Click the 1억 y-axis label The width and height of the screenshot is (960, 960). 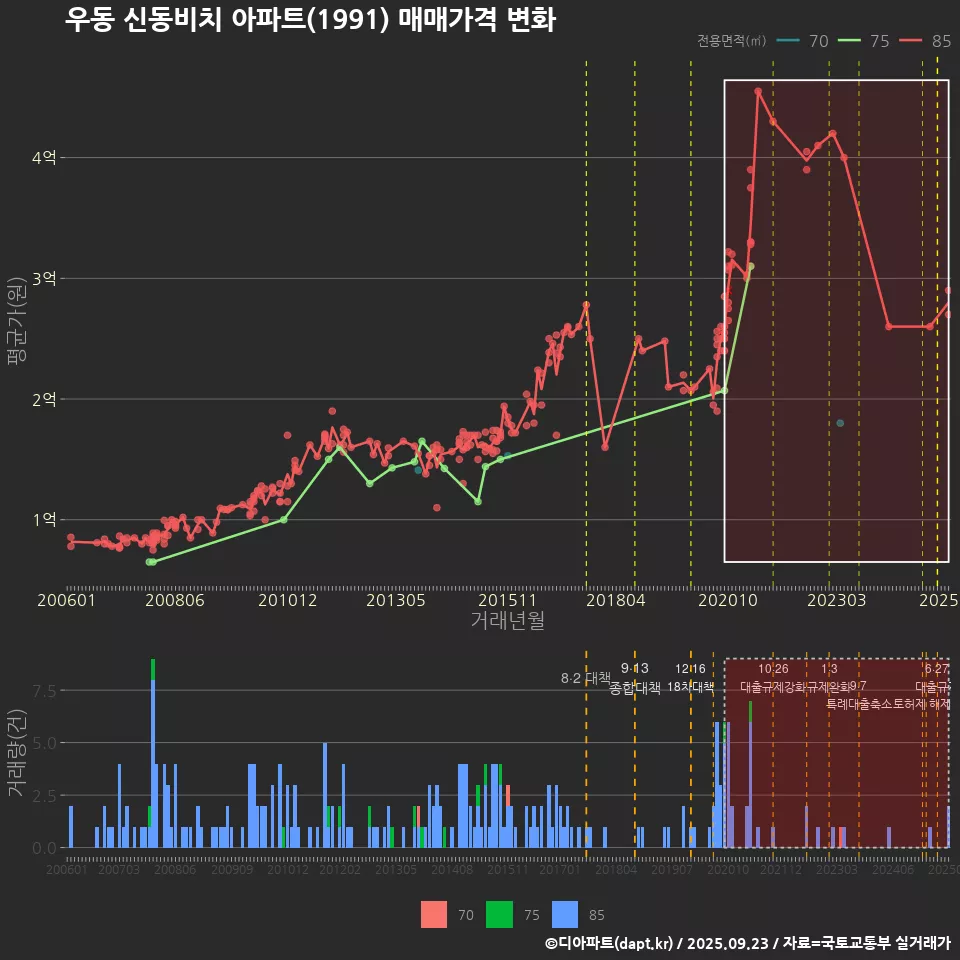point(44,520)
